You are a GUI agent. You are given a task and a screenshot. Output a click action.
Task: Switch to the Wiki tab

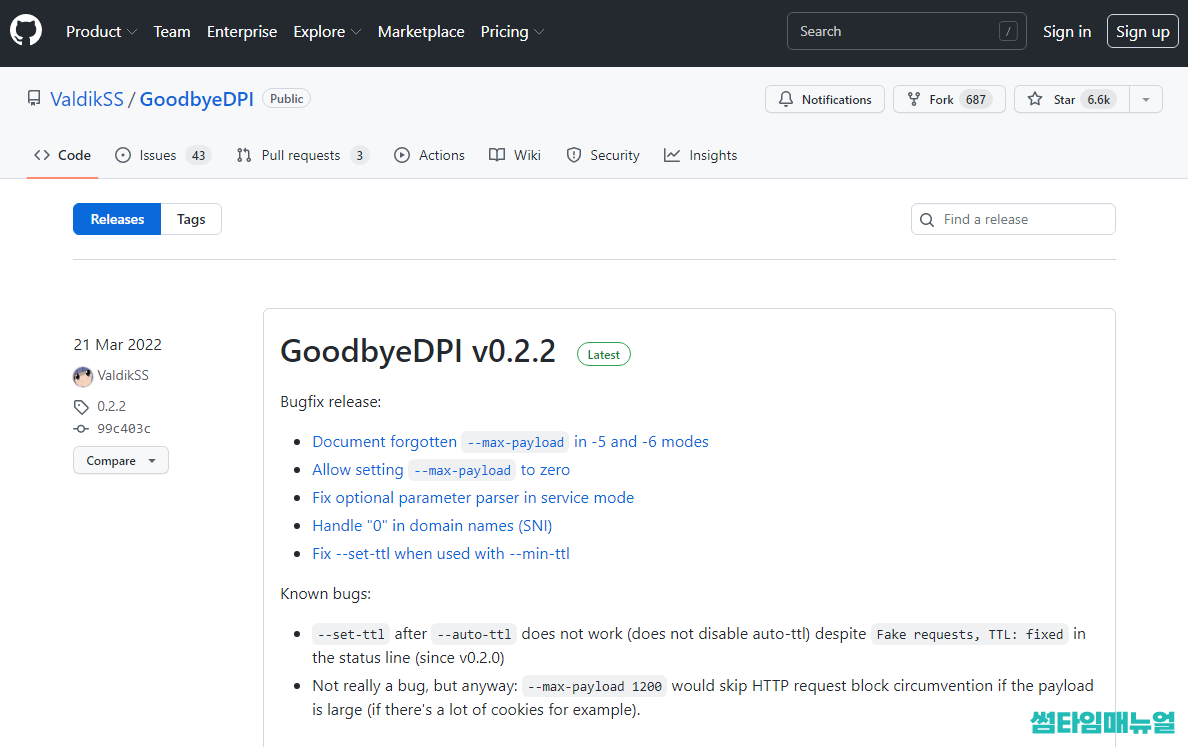point(514,155)
